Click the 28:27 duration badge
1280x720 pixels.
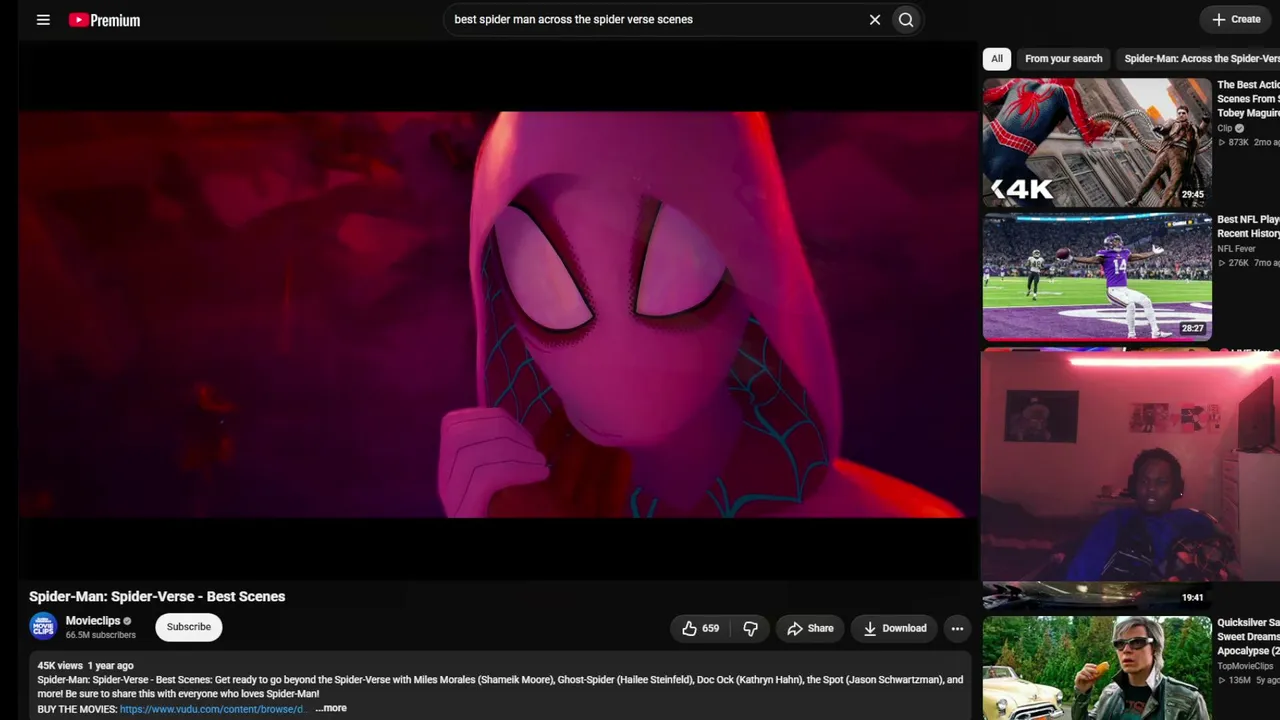pos(1193,328)
